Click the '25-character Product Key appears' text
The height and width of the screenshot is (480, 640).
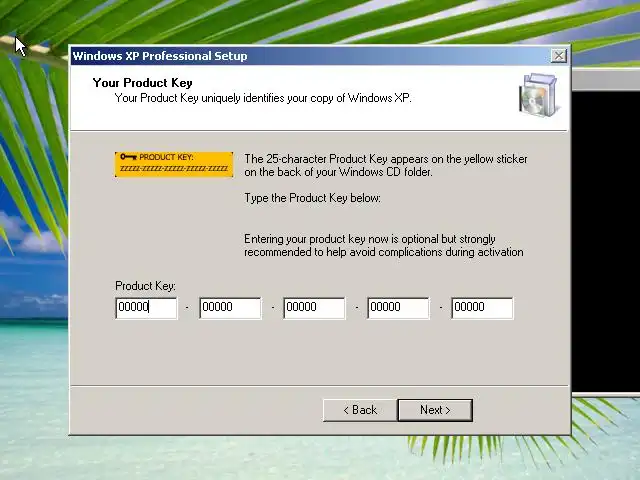click(386, 165)
